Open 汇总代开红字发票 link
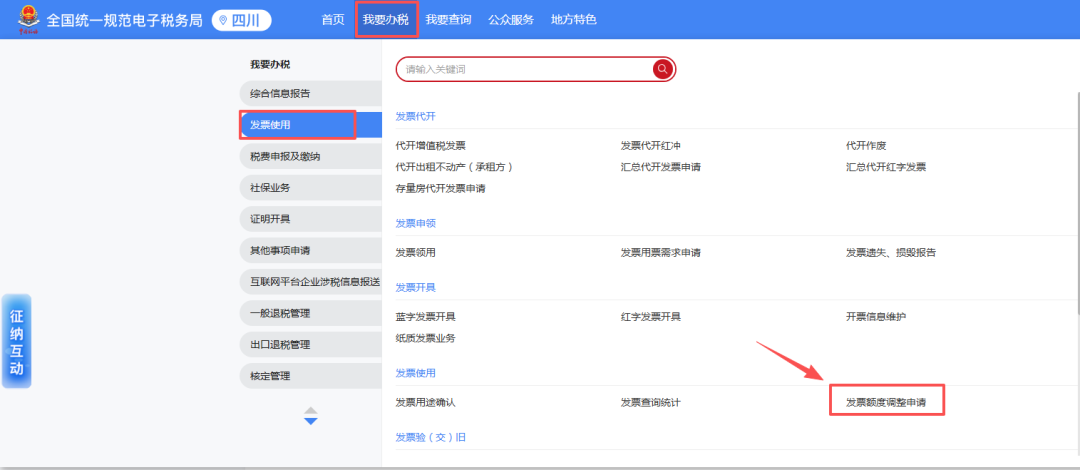The image size is (1080, 470). [886, 167]
